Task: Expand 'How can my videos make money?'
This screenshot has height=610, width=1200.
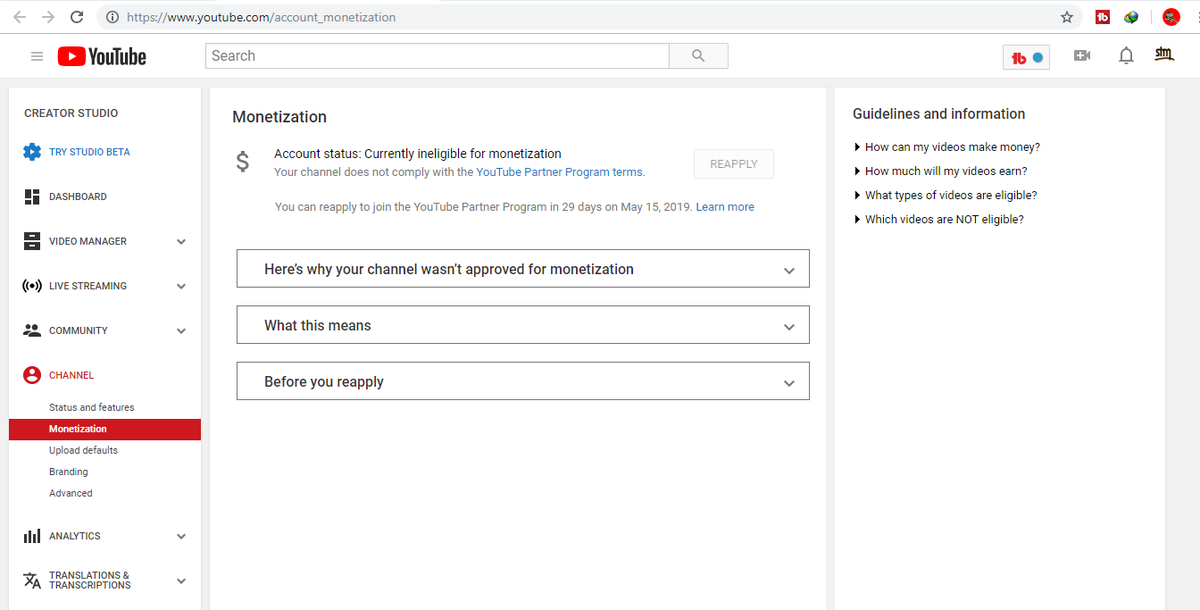Action: 947,147
